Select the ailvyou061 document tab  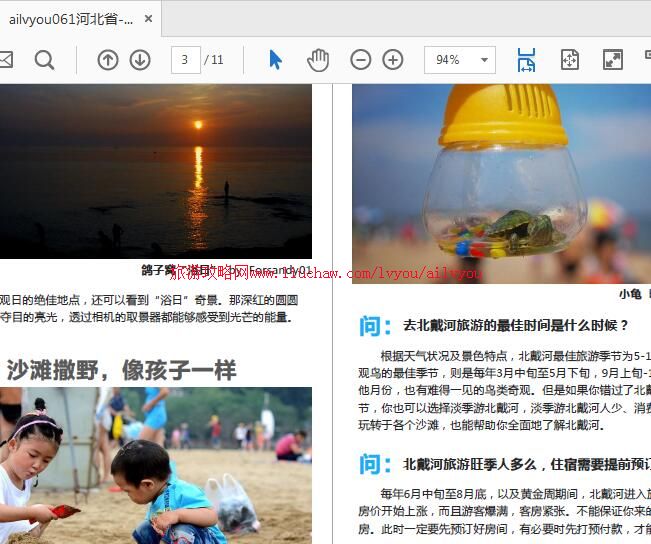tap(70, 19)
